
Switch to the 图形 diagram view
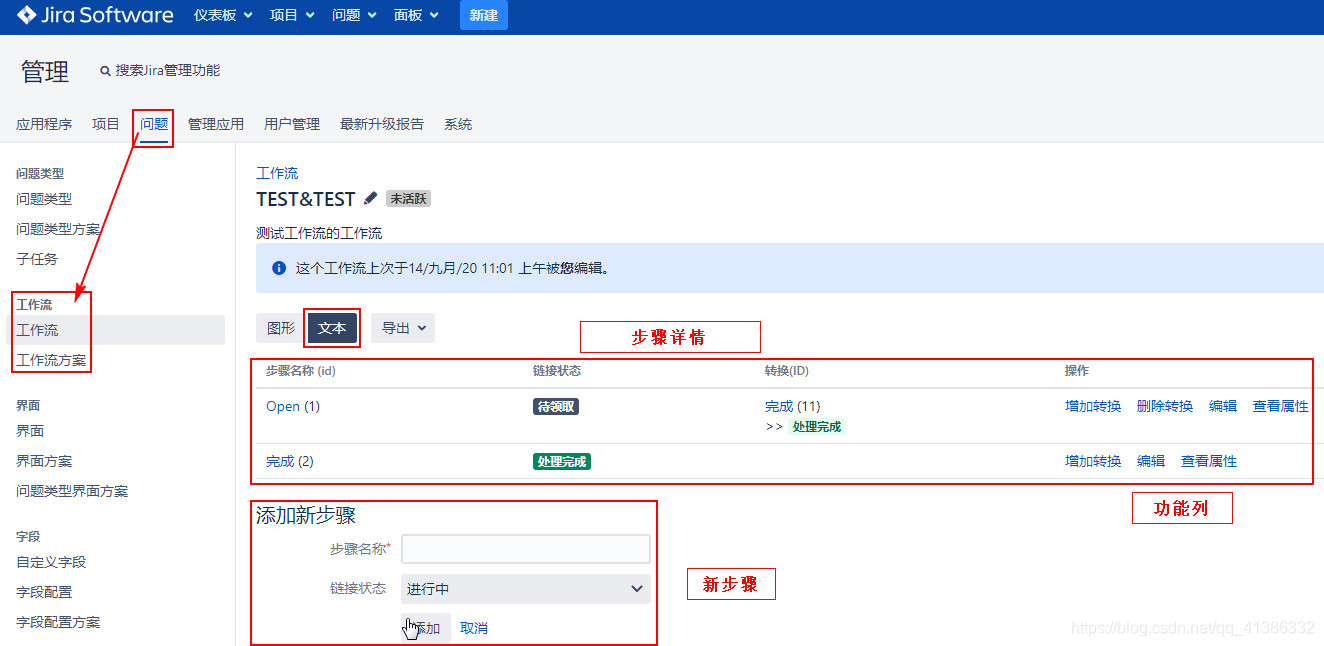[x=281, y=328]
